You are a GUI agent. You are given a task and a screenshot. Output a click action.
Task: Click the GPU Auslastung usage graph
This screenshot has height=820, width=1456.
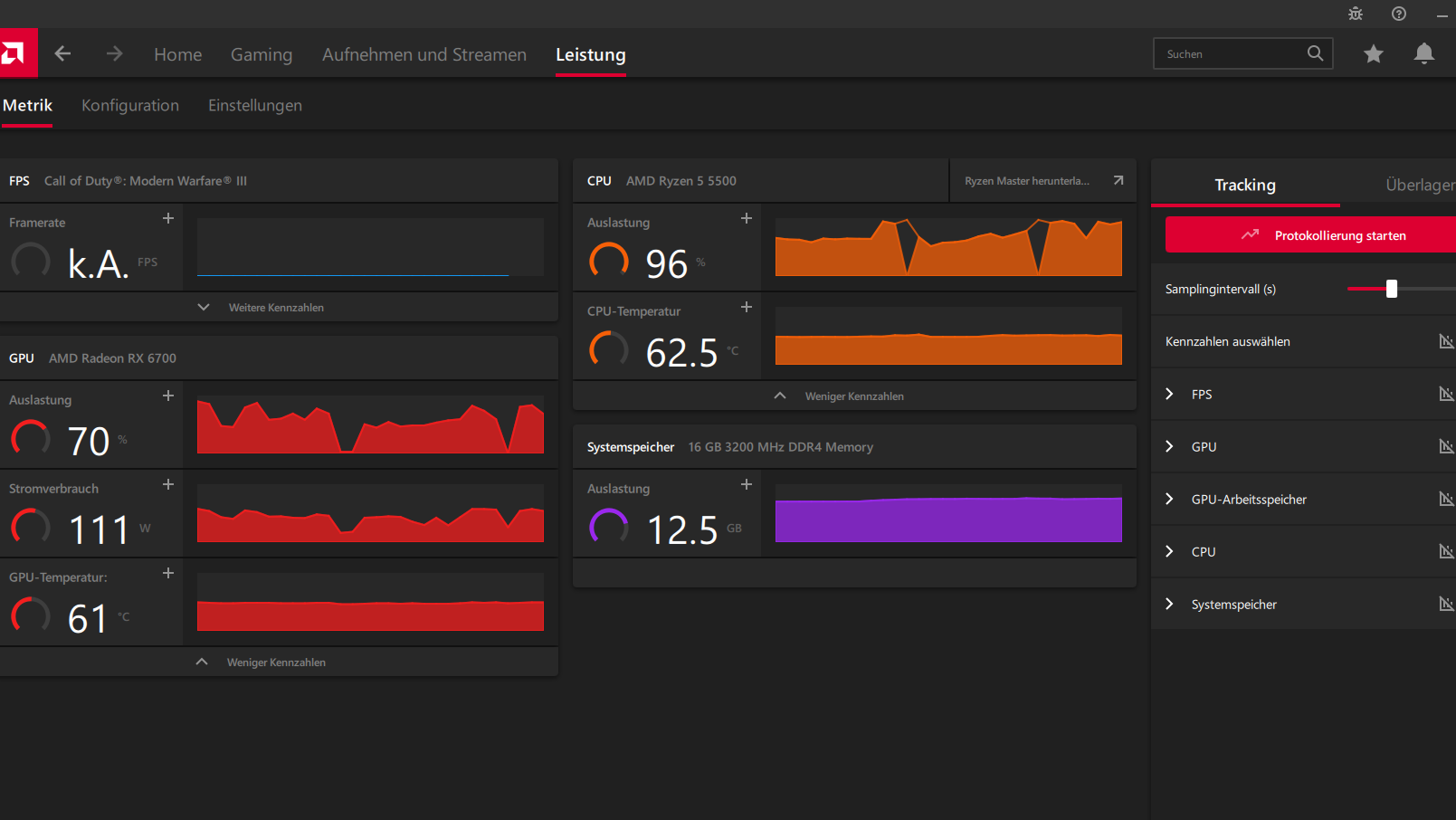370,424
